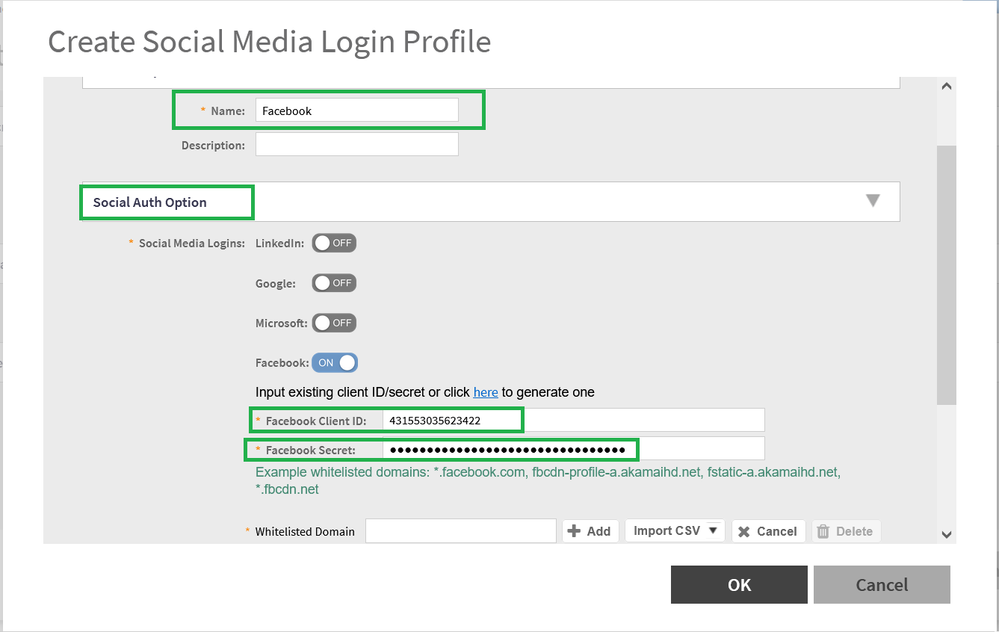Click the Delete whitelisted domain button
999x632 pixels.
click(845, 531)
